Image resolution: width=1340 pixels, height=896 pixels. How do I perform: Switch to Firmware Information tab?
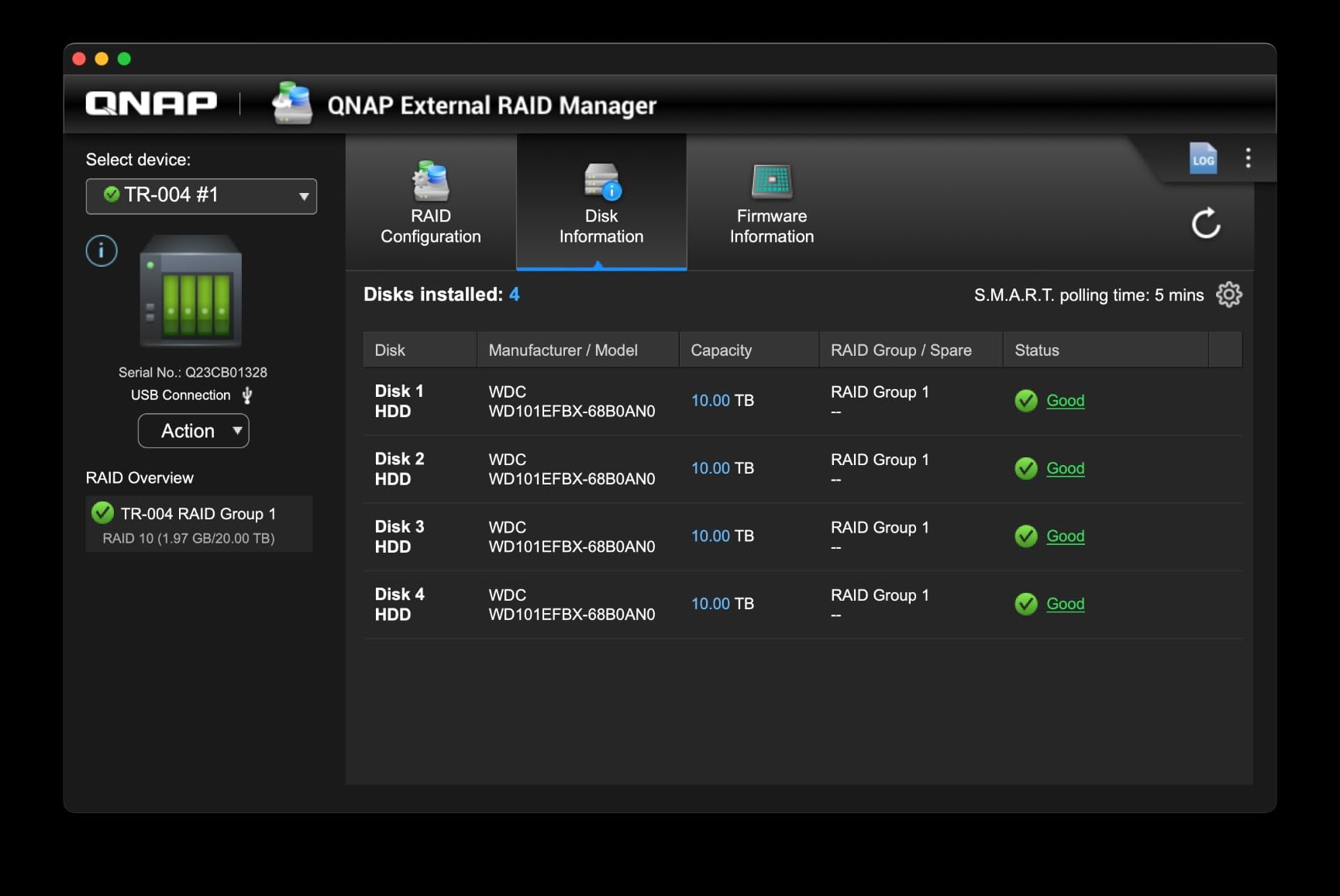772,203
